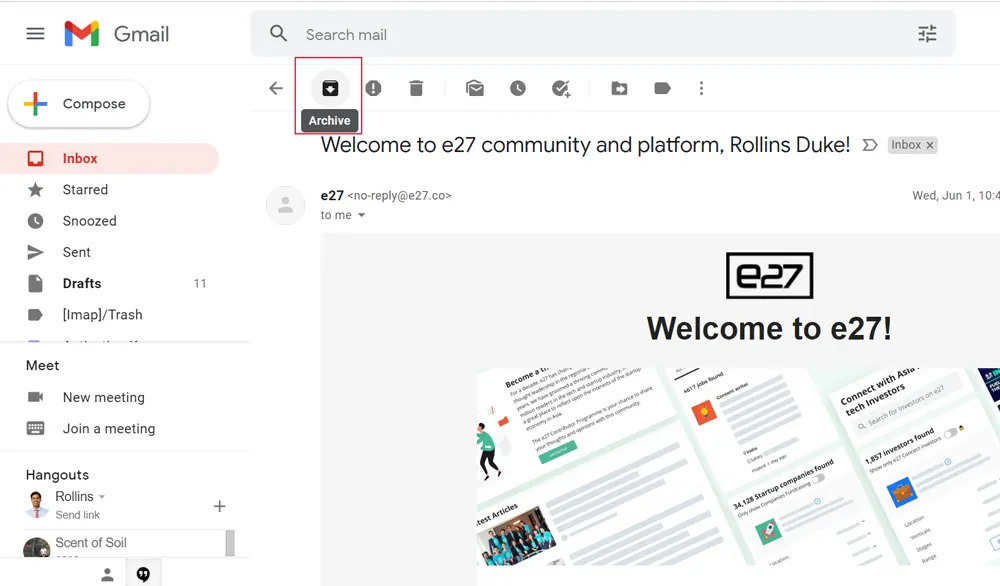Open the Drafts folder
Screen dimensions: 1000x586
click(82, 283)
